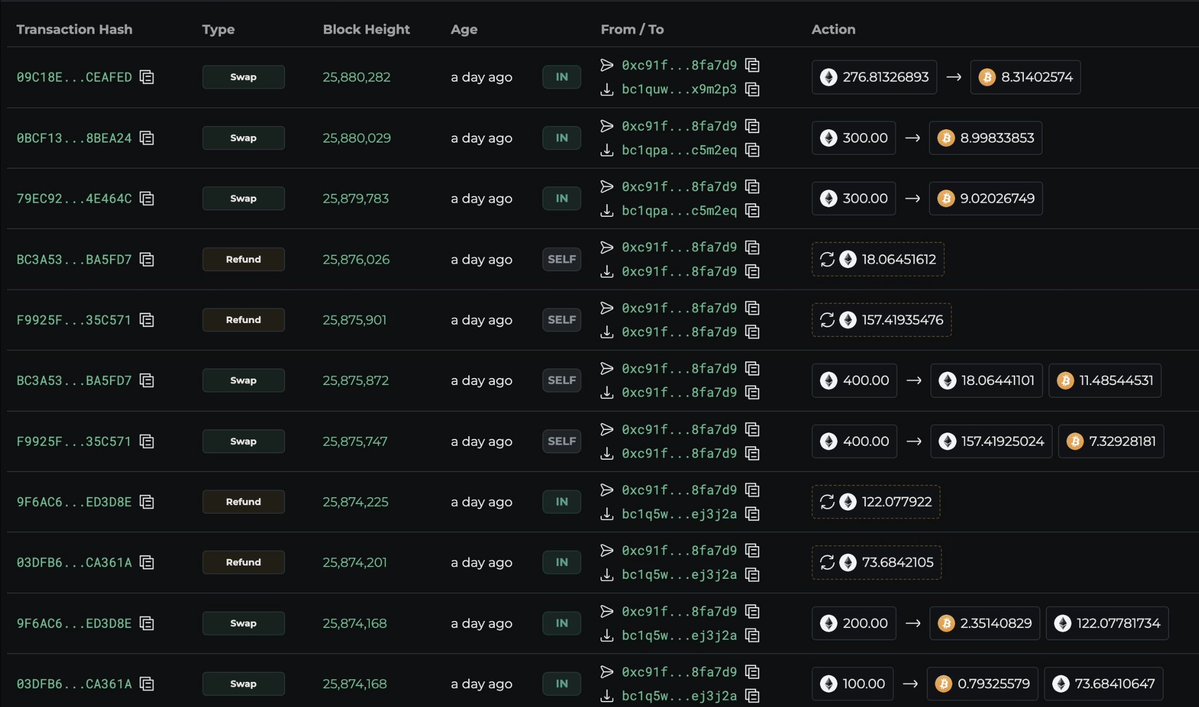The height and width of the screenshot is (707, 1199).
Task: Click the Bitcoin icon beside 8.31402574
Action: pos(986,77)
